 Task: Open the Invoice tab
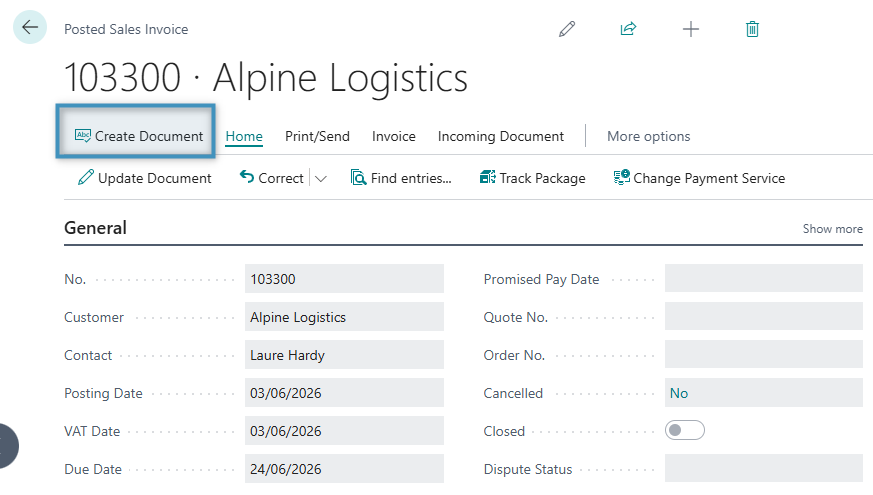coord(394,136)
